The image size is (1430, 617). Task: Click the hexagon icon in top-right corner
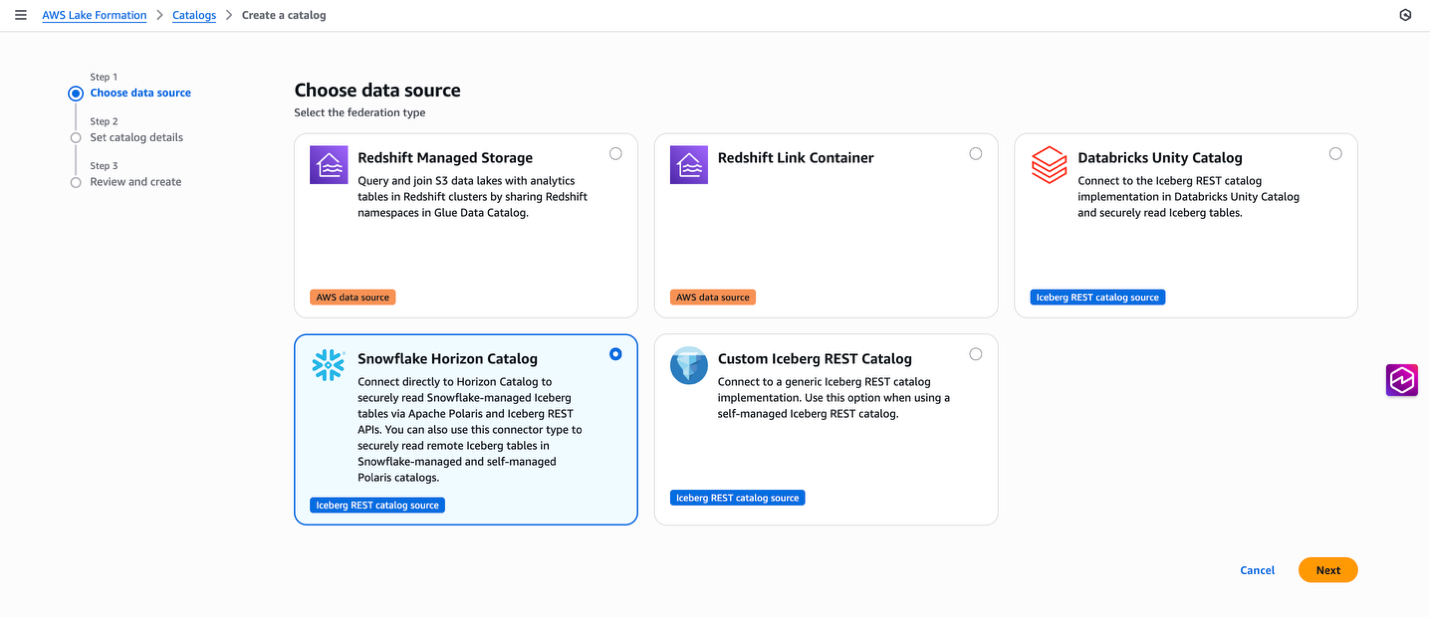pos(1405,15)
